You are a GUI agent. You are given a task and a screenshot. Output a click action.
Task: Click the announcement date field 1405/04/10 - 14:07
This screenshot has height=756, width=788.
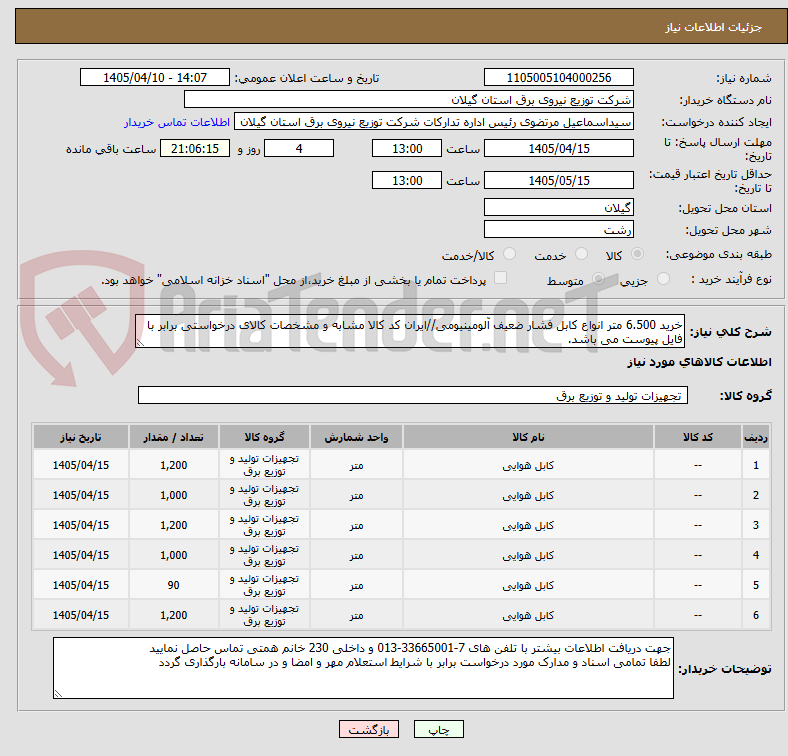click(x=155, y=77)
